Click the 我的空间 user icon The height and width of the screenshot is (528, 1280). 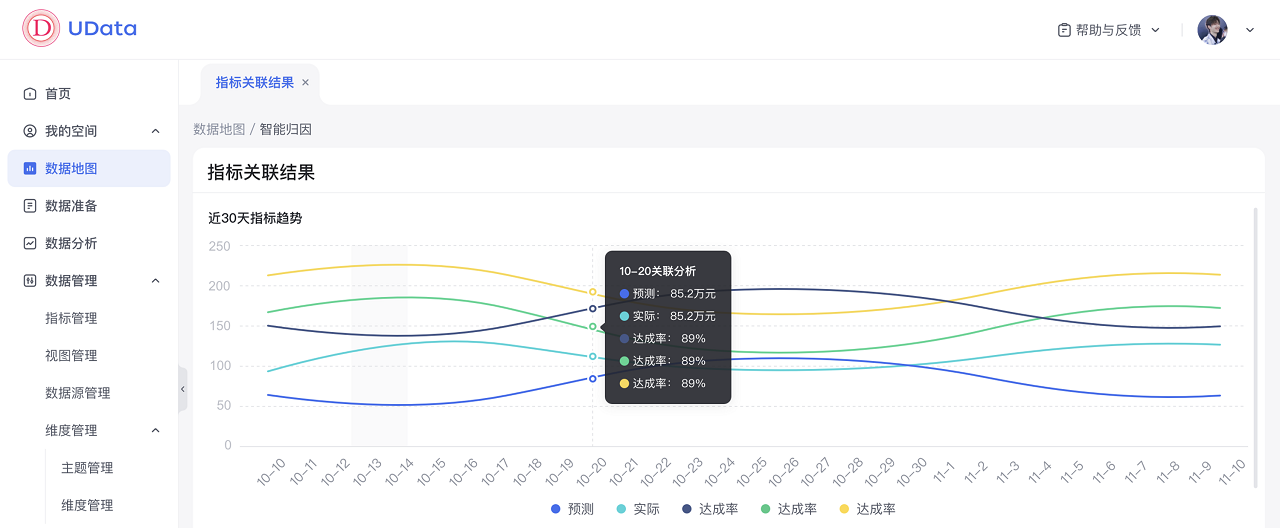coord(30,131)
